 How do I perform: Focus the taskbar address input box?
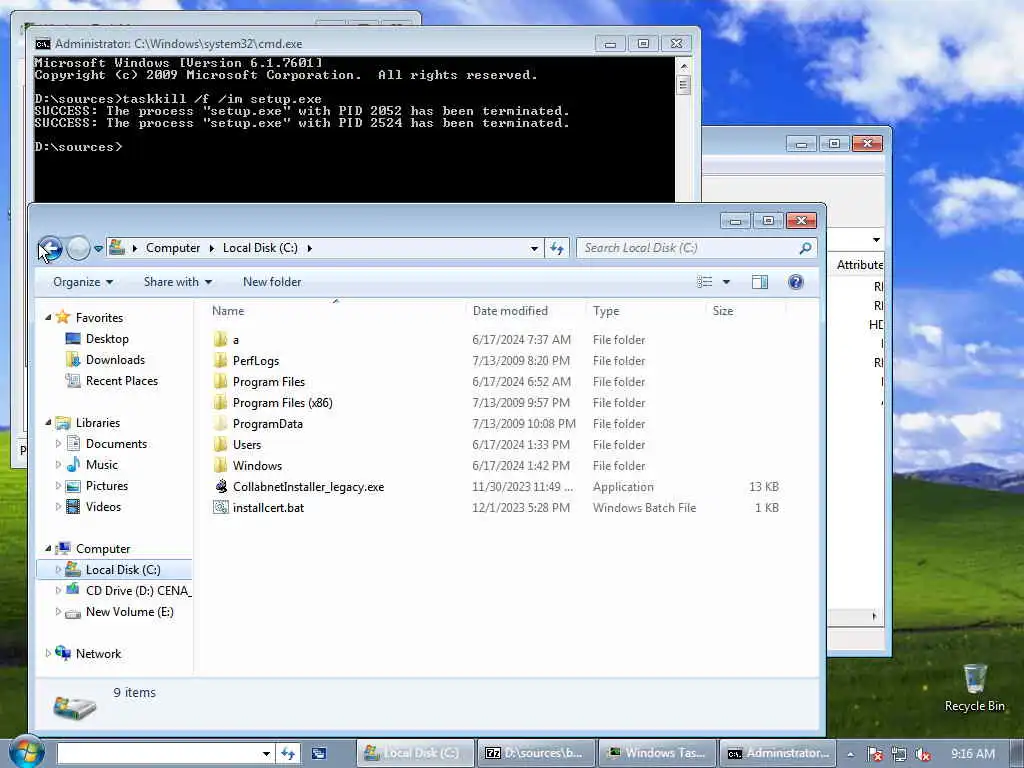pos(159,754)
